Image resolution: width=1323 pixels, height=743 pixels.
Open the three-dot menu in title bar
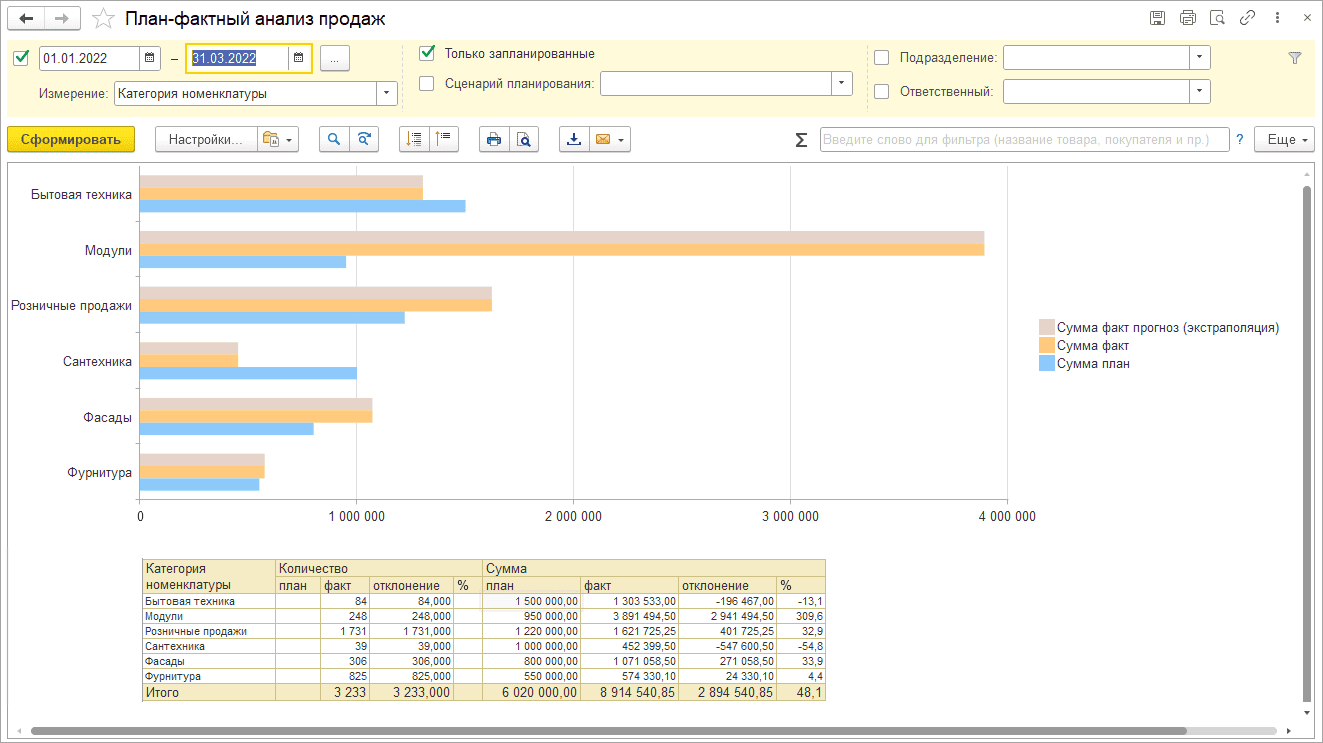point(1277,18)
